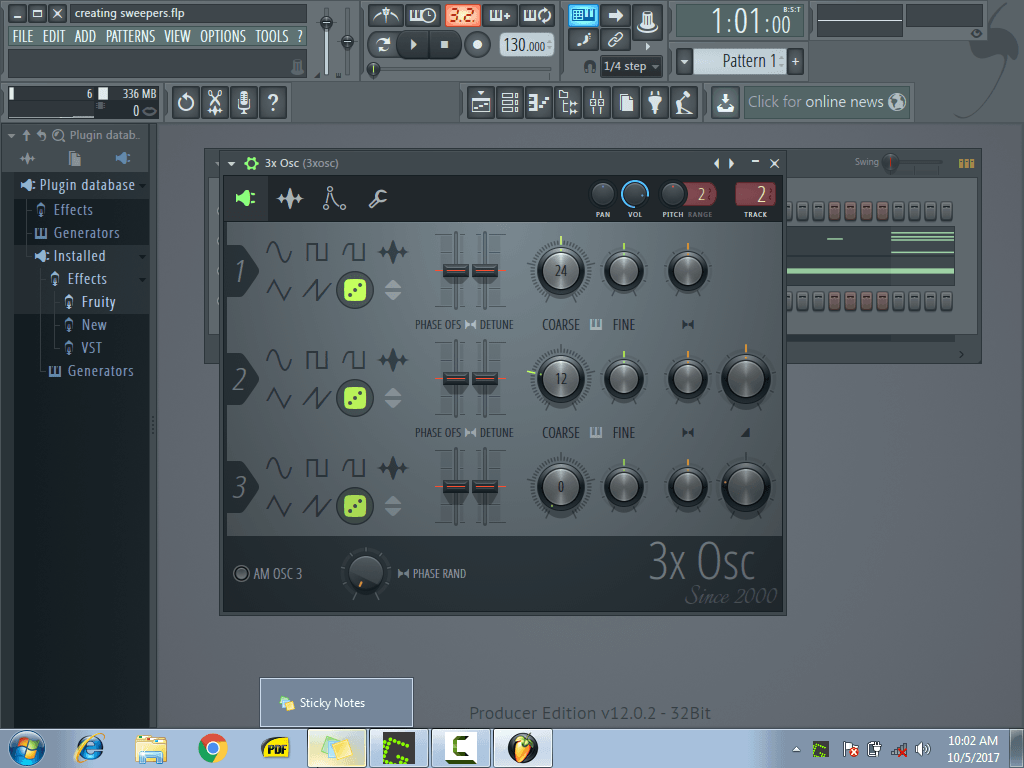This screenshot has height=768, width=1024.
Task: Click the Record button
Action: pyautogui.click(x=477, y=44)
